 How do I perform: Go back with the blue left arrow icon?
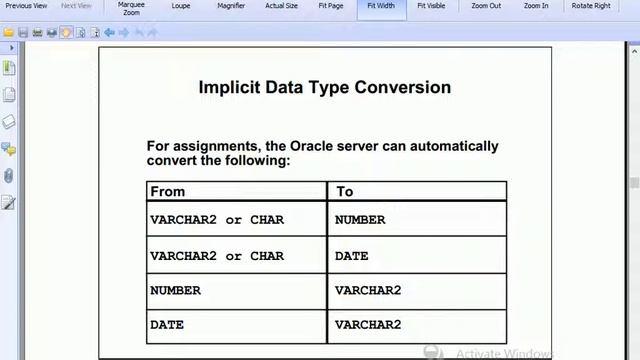click(109, 32)
